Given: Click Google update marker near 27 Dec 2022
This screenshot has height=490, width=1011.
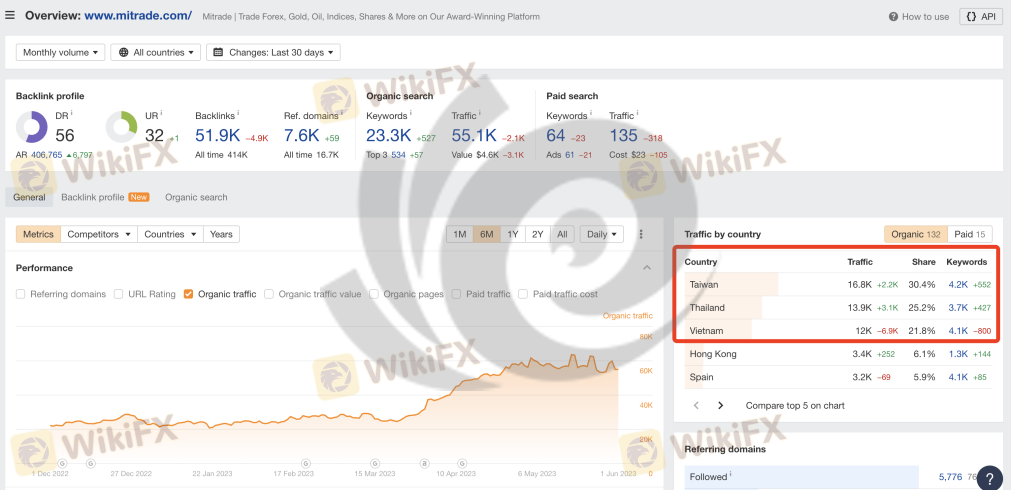Looking at the screenshot, I should click(x=90, y=463).
